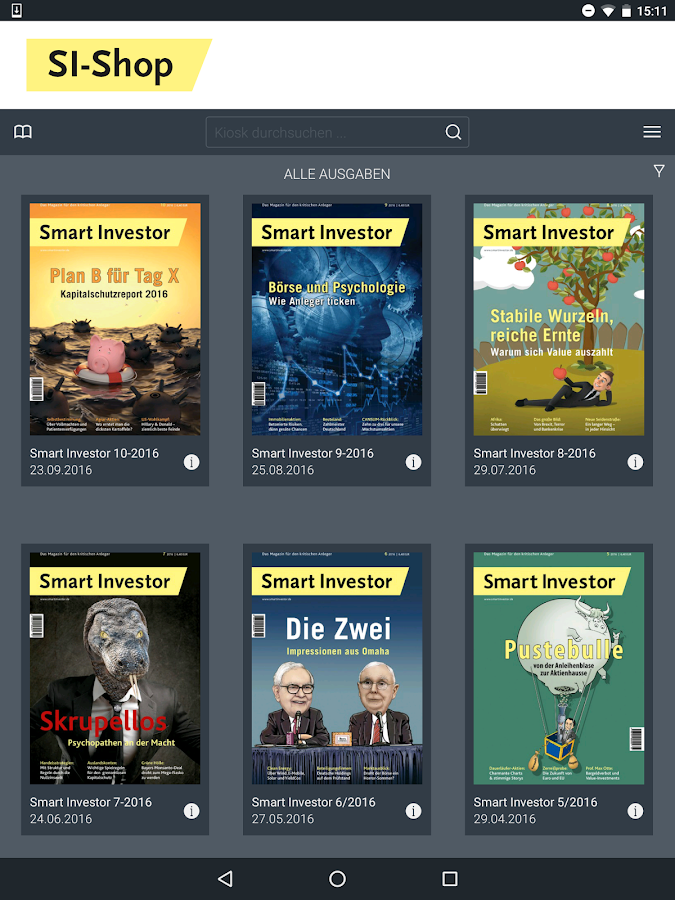675x900 pixels.
Task: Tap the date 27.05.2016
Action: coord(282,819)
